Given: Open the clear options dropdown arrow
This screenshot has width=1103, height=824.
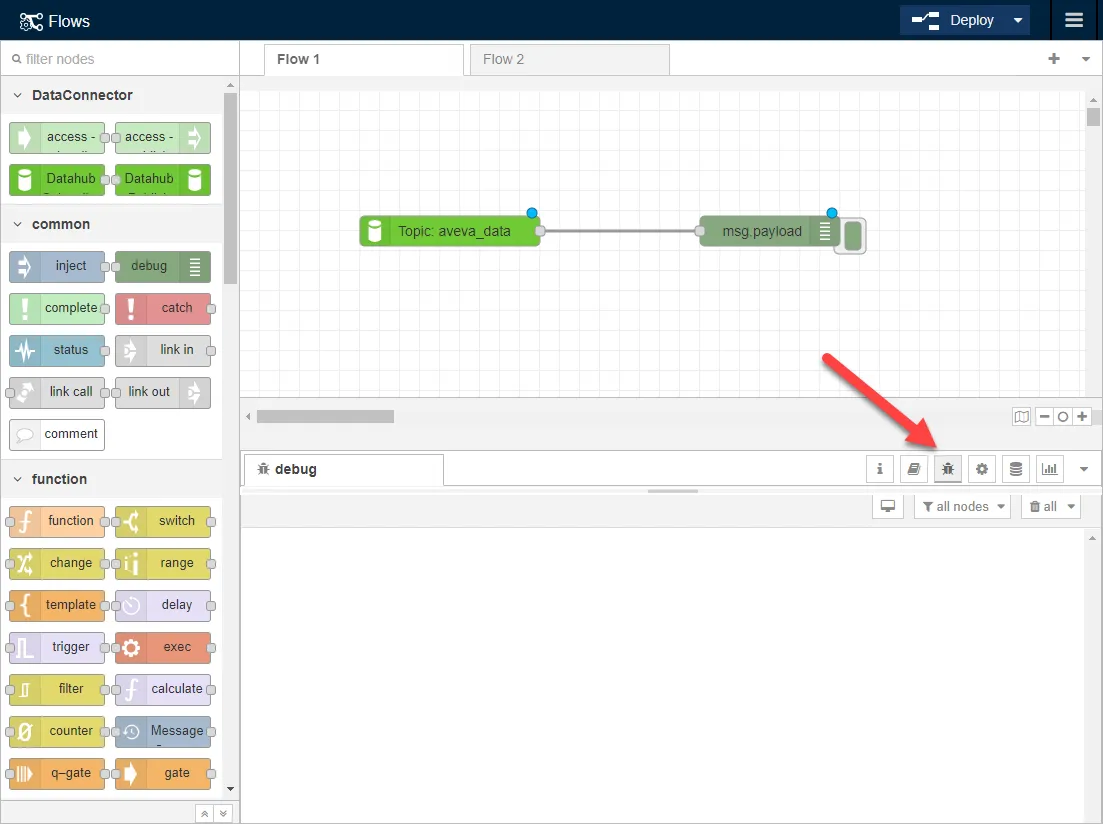Looking at the screenshot, I should [1071, 507].
